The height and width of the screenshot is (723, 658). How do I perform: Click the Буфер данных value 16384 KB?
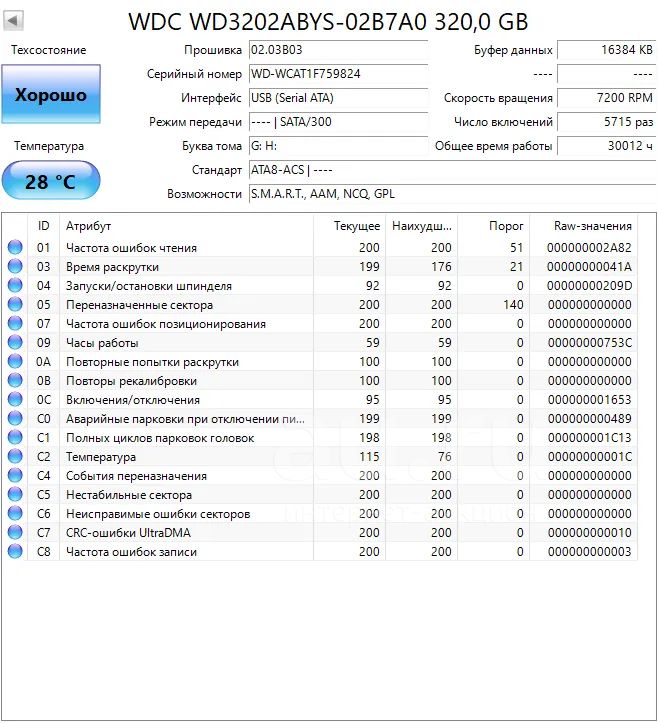(x=606, y=50)
